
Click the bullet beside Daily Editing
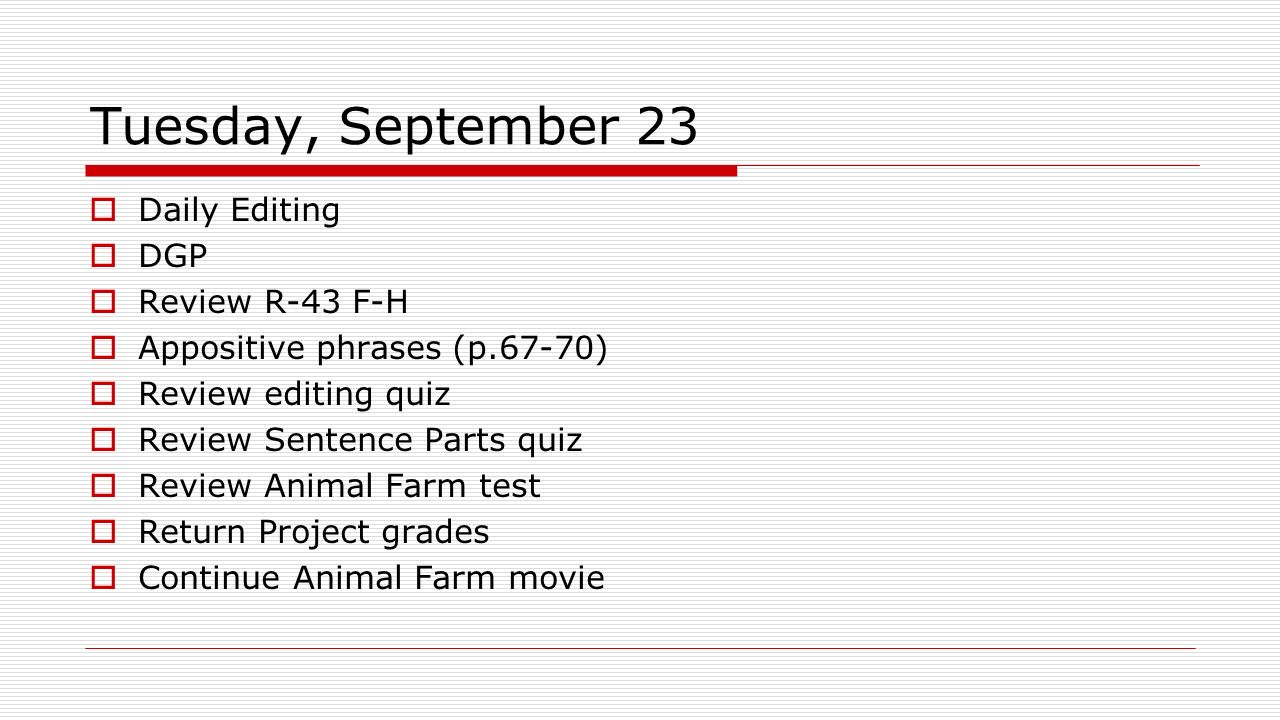point(102,210)
